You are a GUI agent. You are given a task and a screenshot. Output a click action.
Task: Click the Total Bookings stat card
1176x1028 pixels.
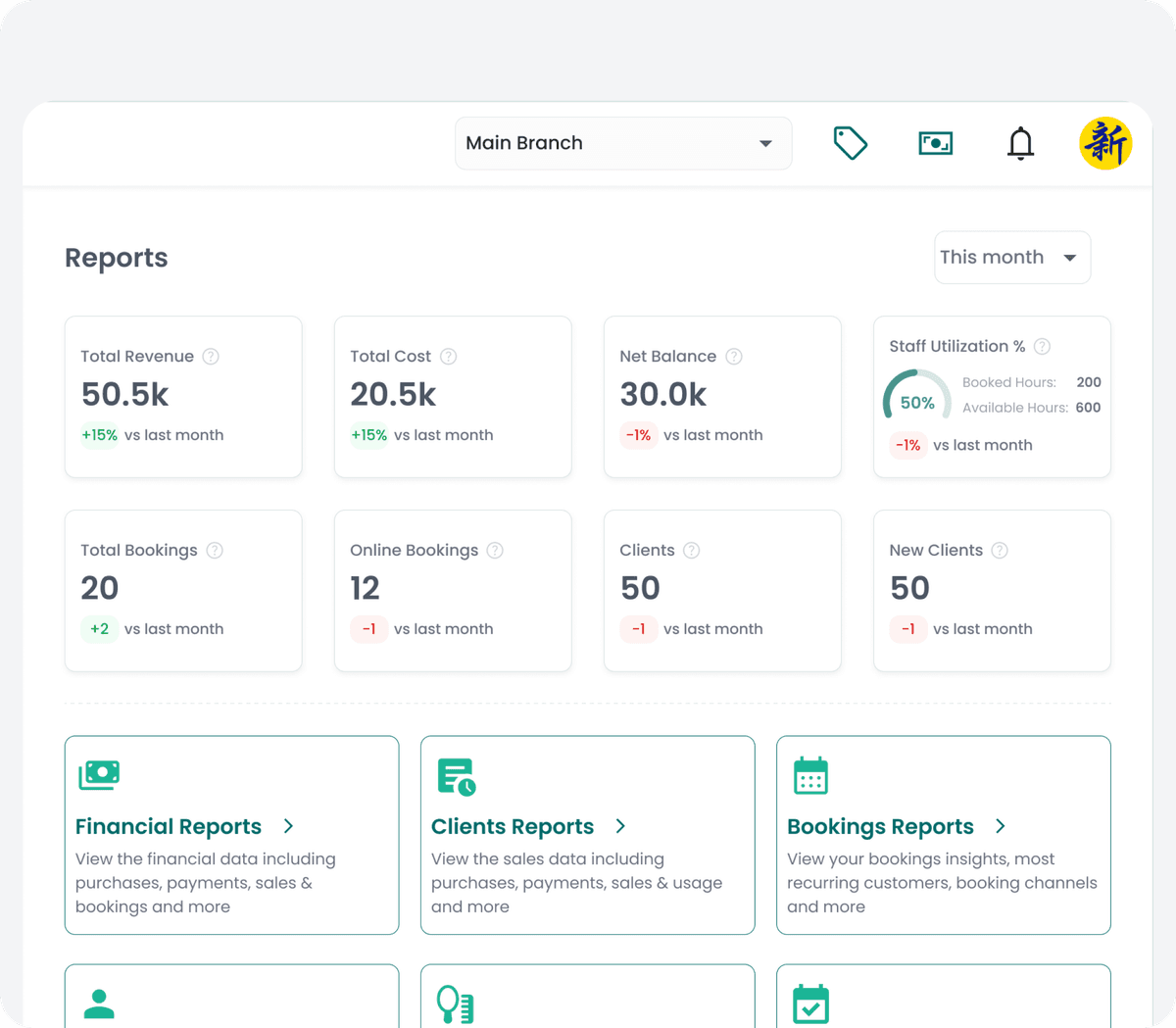click(x=182, y=590)
